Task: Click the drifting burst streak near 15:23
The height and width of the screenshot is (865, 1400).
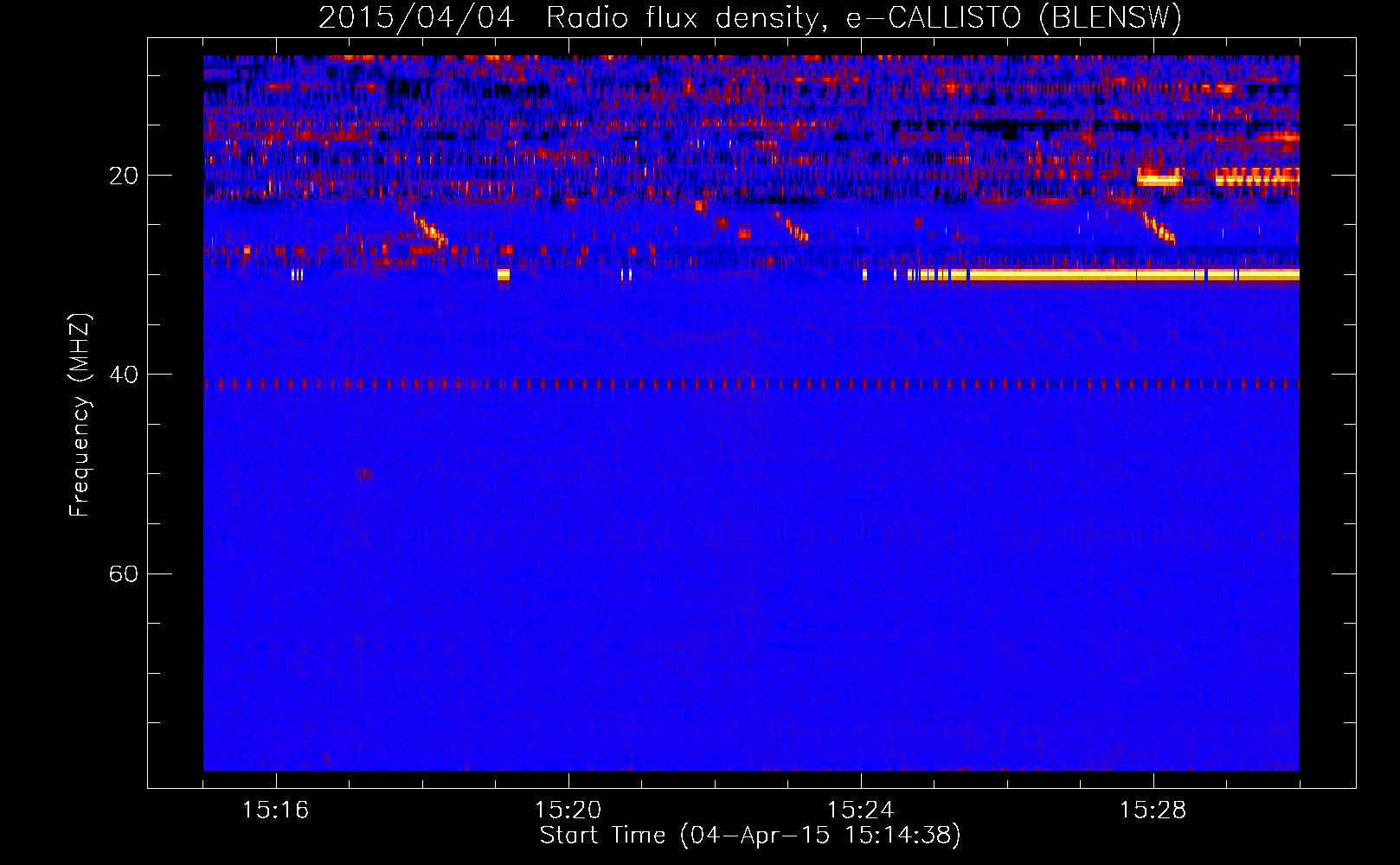Action: coord(792,227)
